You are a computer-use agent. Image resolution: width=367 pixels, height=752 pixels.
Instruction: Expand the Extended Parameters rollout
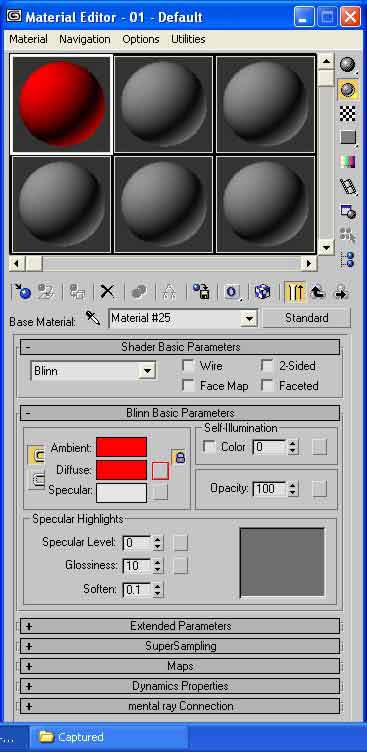pyautogui.click(x=180, y=625)
